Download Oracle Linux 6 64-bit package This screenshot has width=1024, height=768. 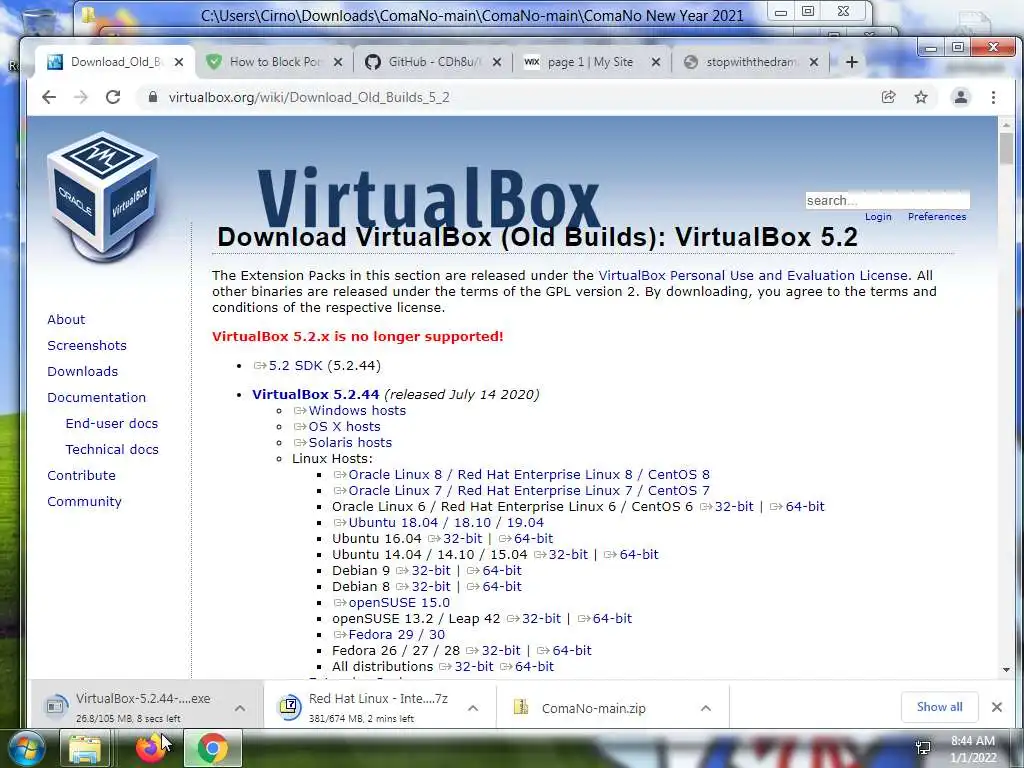pos(797,507)
